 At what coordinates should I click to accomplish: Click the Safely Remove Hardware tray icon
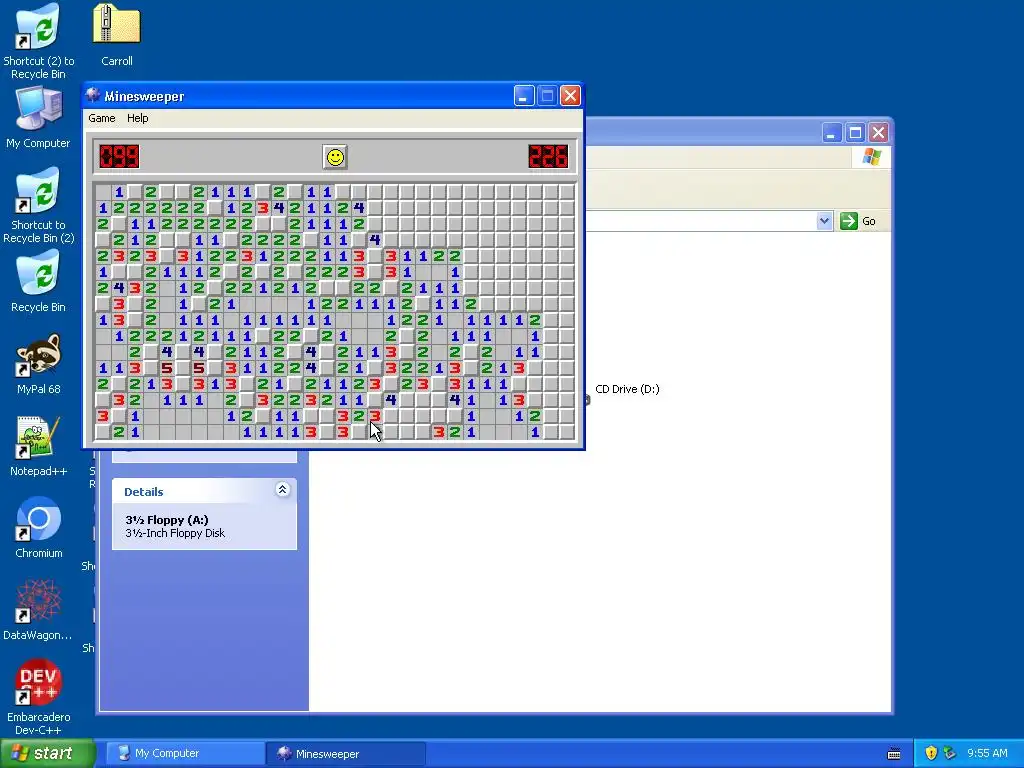[x=950, y=753]
